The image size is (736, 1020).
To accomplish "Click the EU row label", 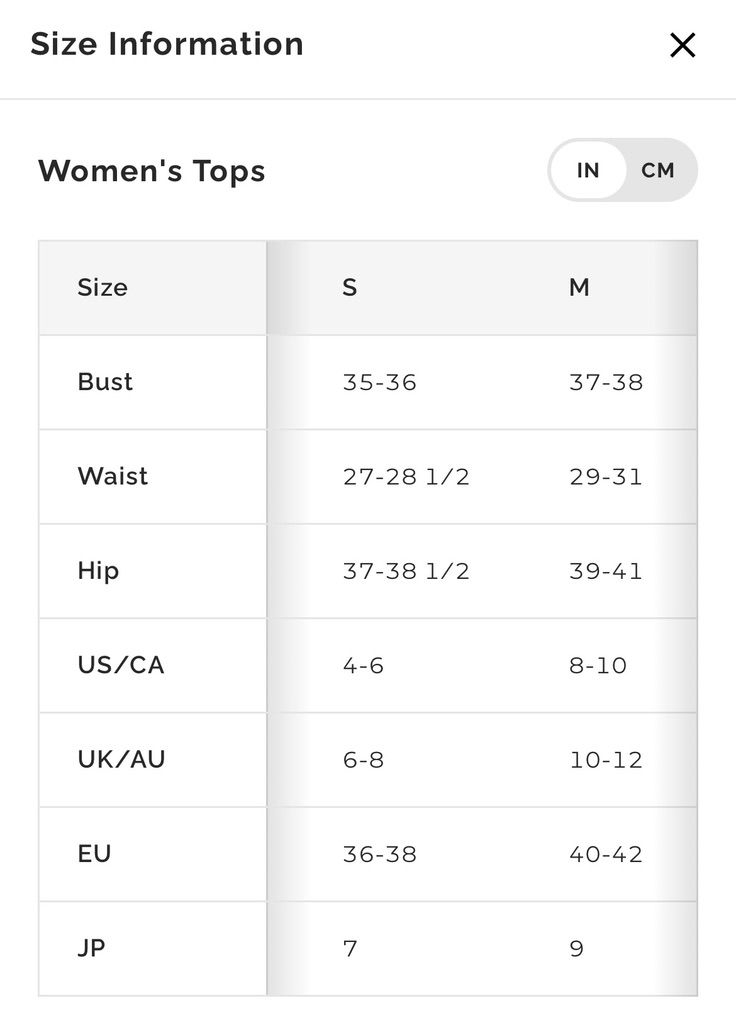I will coord(94,854).
